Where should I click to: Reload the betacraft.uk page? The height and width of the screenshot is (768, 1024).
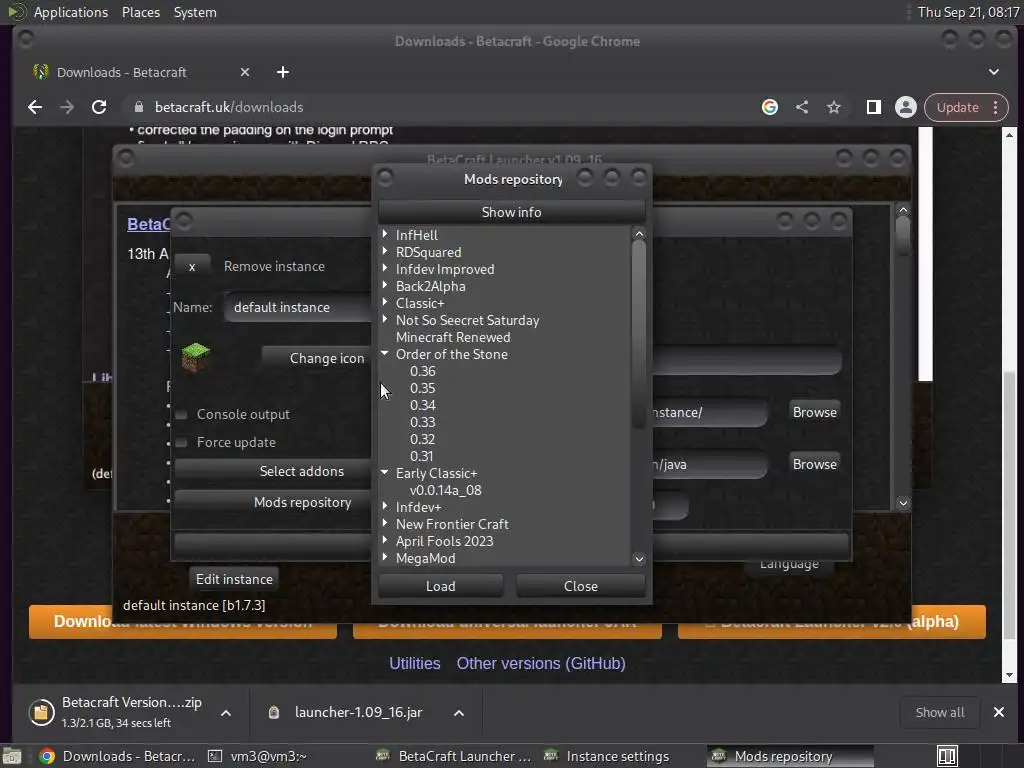click(99, 107)
